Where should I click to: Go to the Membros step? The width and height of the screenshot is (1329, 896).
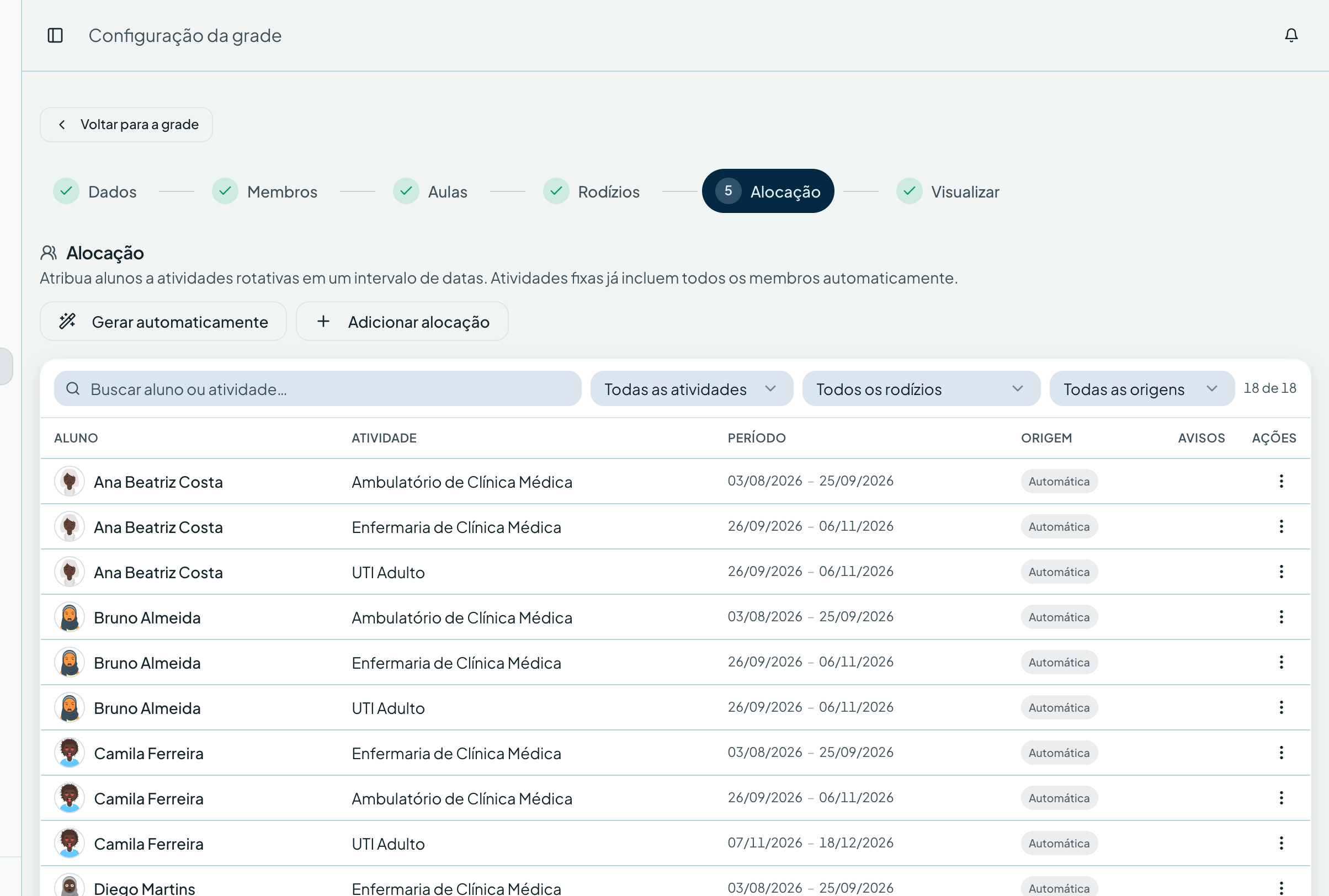[x=265, y=191]
